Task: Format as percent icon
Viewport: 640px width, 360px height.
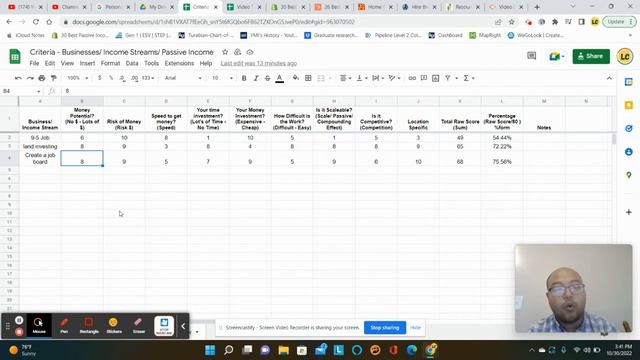Action: (x=111, y=78)
